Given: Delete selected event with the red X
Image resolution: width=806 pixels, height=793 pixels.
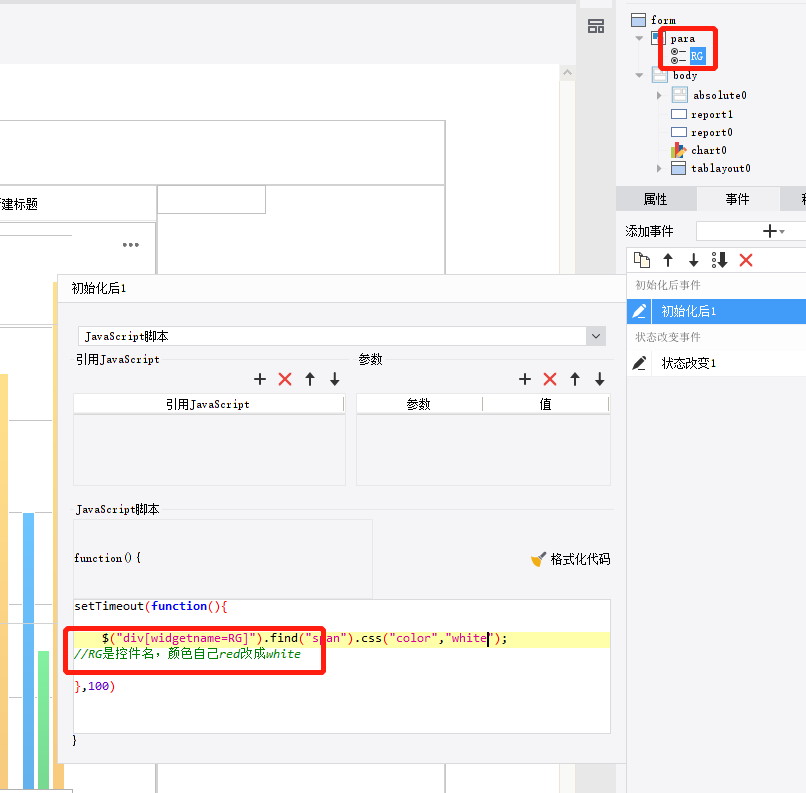Looking at the screenshot, I should [746, 260].
